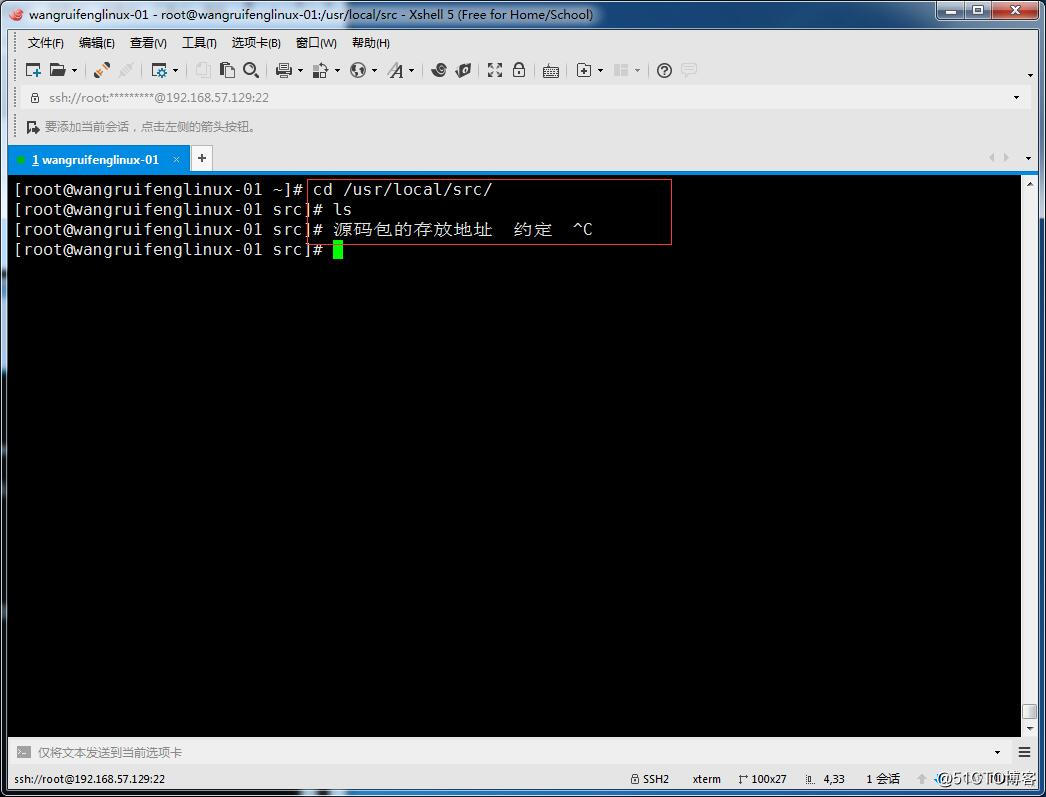The width and height of the screenshot is (1046, 797).
Task: Open the 工具(T) menu
Action: [199, 43]
